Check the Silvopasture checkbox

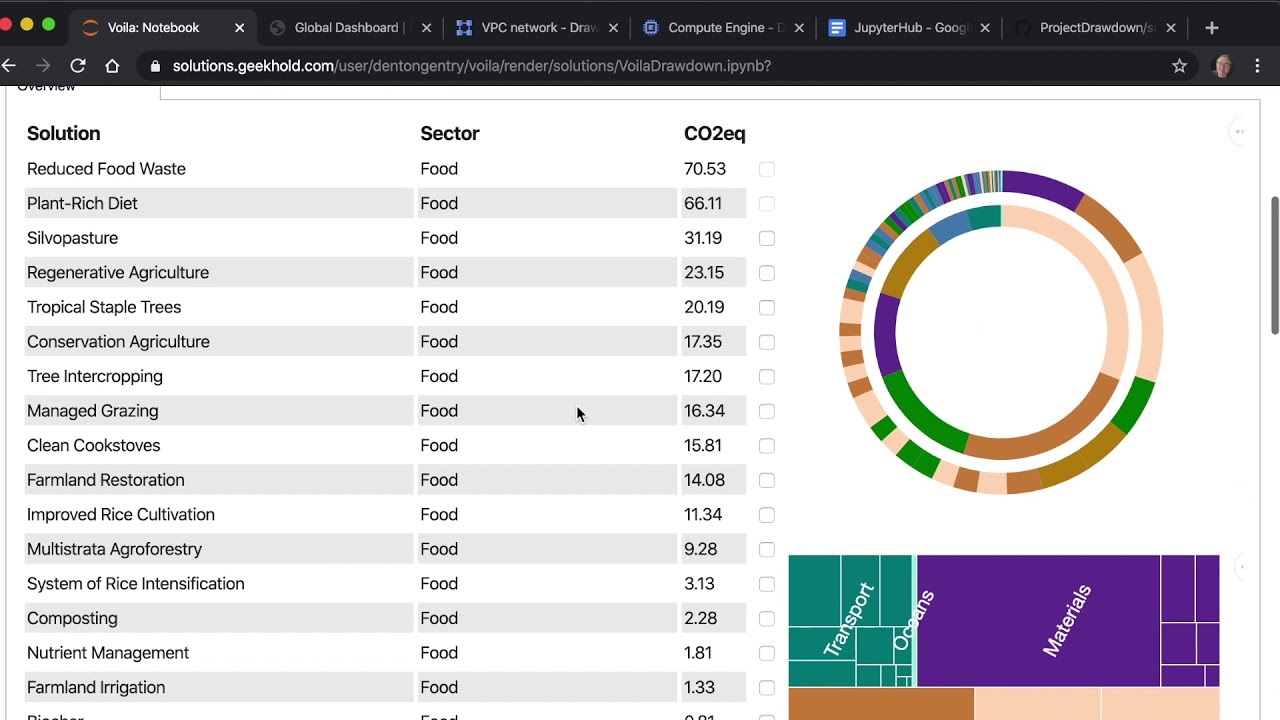(767, 238)
